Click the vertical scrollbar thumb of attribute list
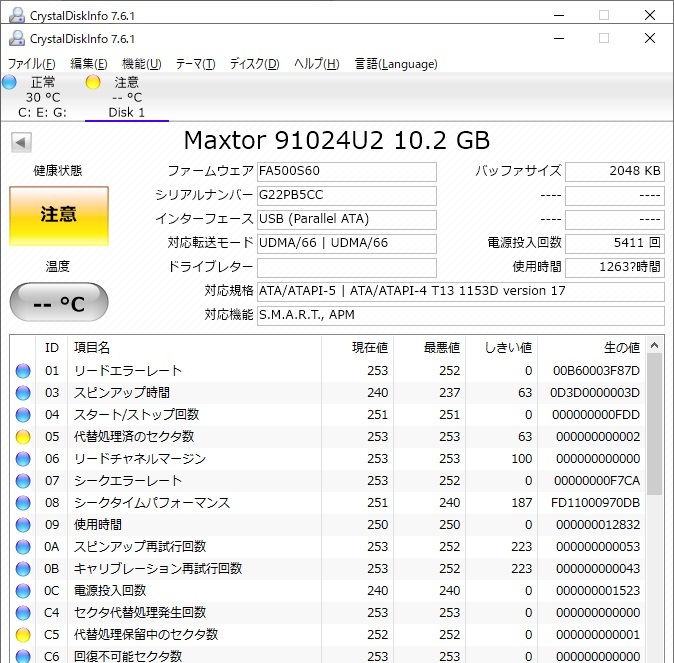674x663 pixels. click(655, 424)
